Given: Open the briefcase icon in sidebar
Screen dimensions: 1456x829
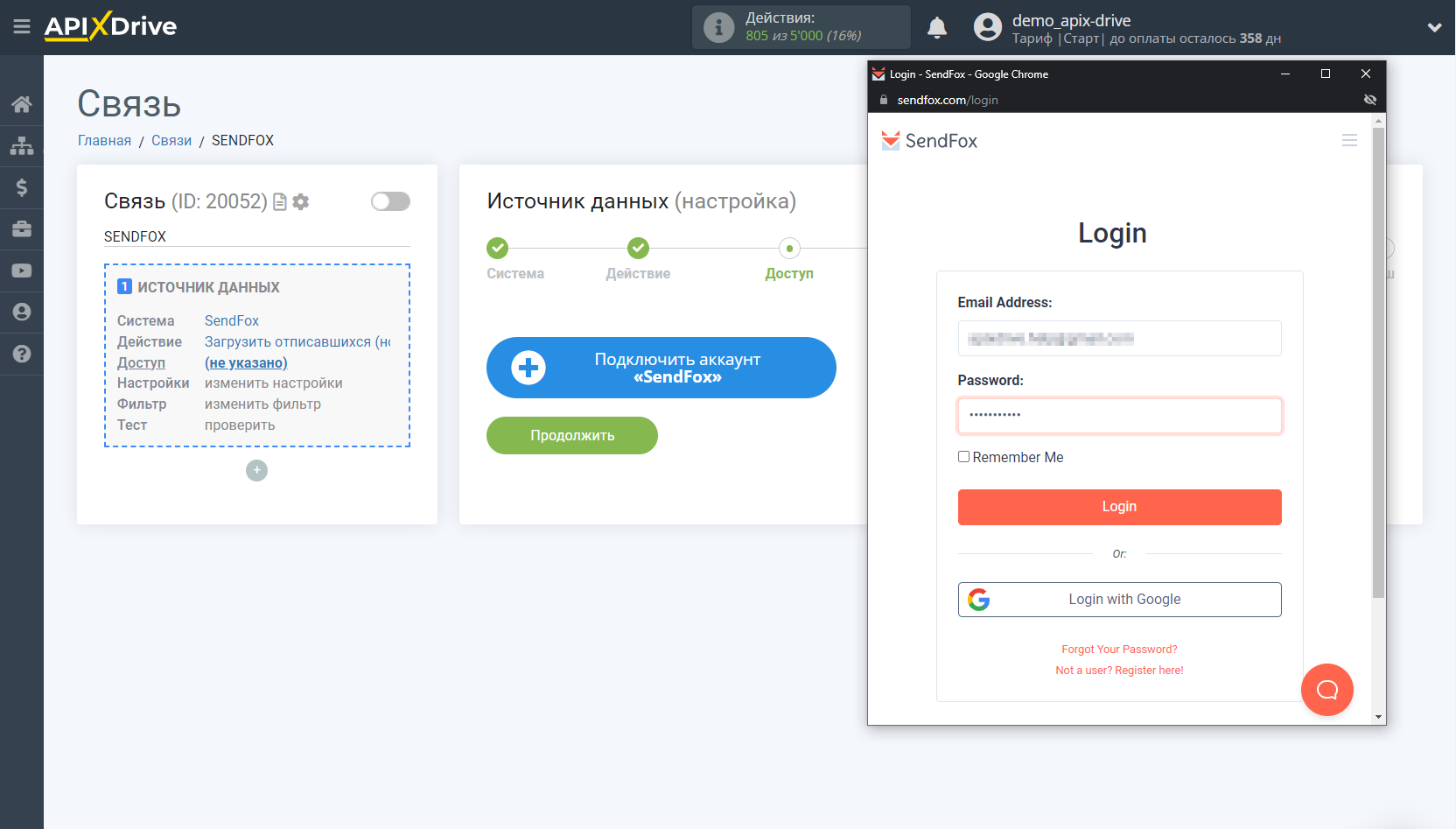Looking at the screenshot, I should click(22, 229).
